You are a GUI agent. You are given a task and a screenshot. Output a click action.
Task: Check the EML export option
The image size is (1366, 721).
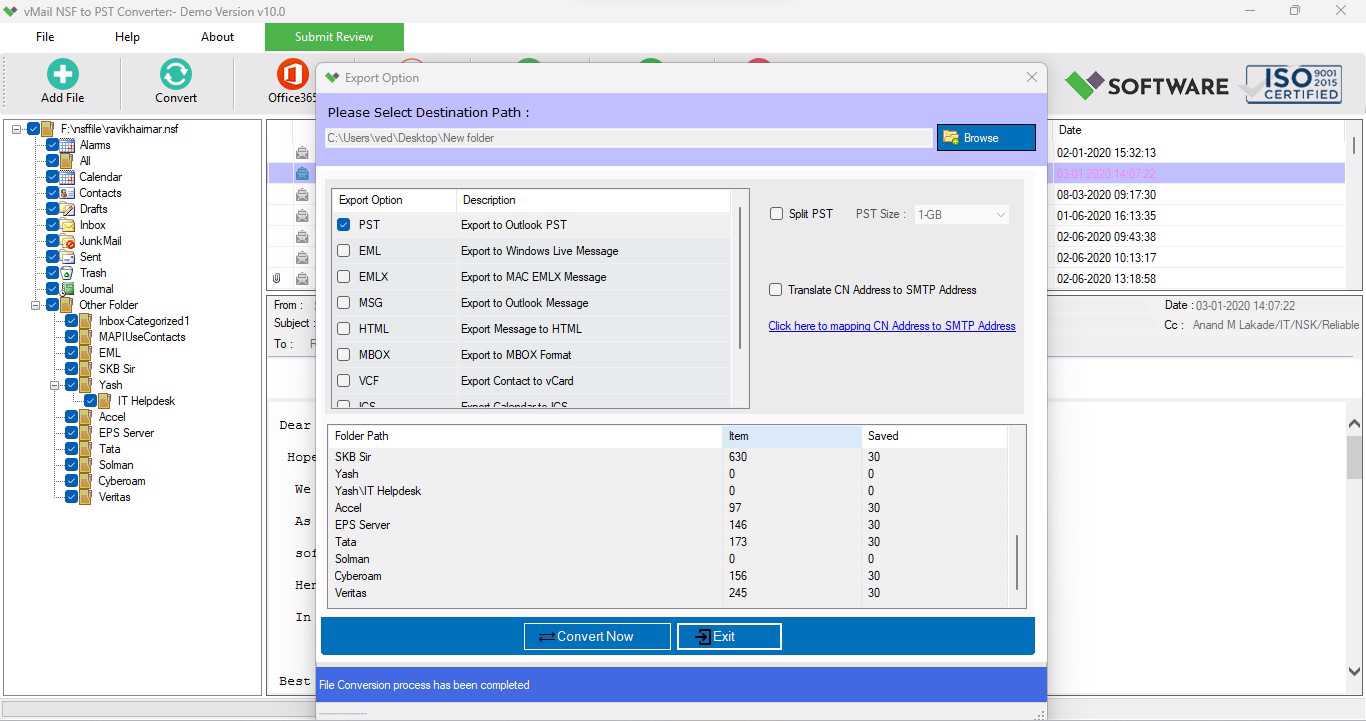click(x=344, y=251)
